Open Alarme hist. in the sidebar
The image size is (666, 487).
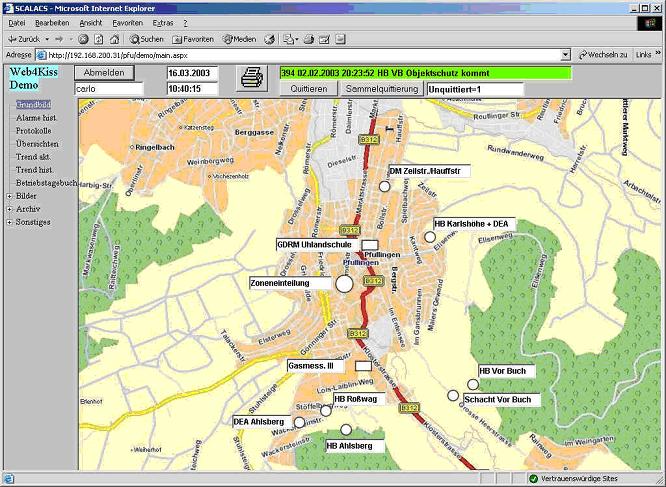pos(36,118)
